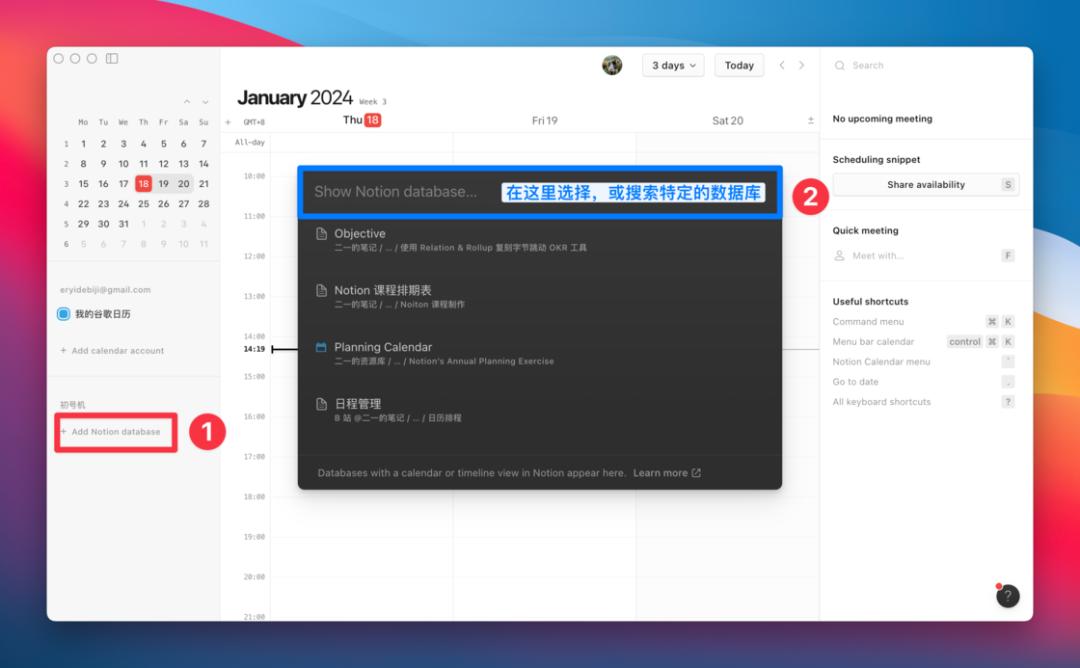This screenshot has height=668, width=1080.
Task: Open the Fri 19 day header
Action: (x=544, y=121)
